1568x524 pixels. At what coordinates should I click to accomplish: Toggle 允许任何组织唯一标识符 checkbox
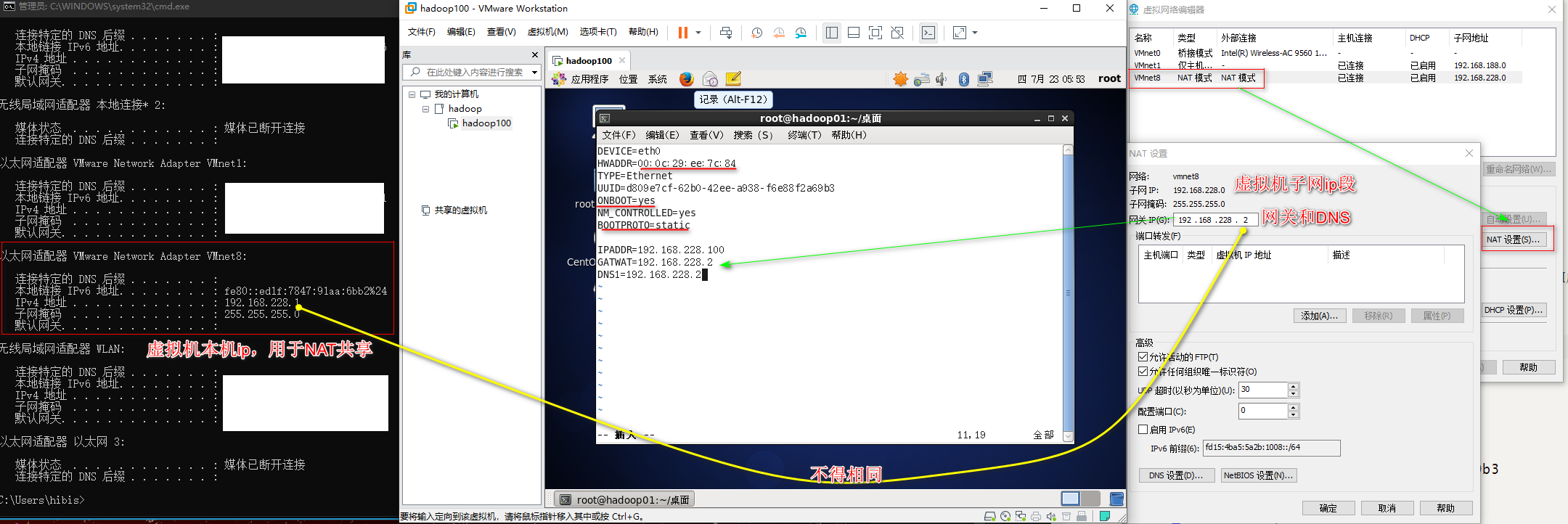(1143, 372)
